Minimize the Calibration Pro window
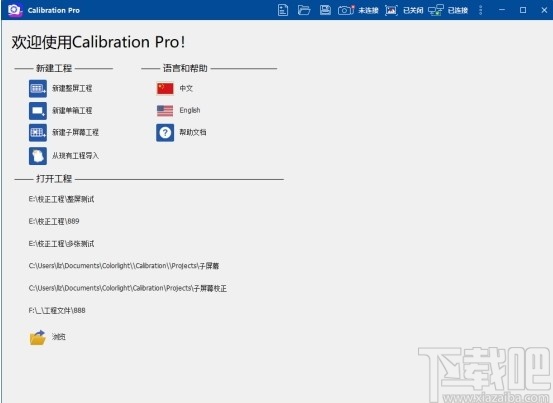This screenshot has width=553, height=403. pos(502,10)
